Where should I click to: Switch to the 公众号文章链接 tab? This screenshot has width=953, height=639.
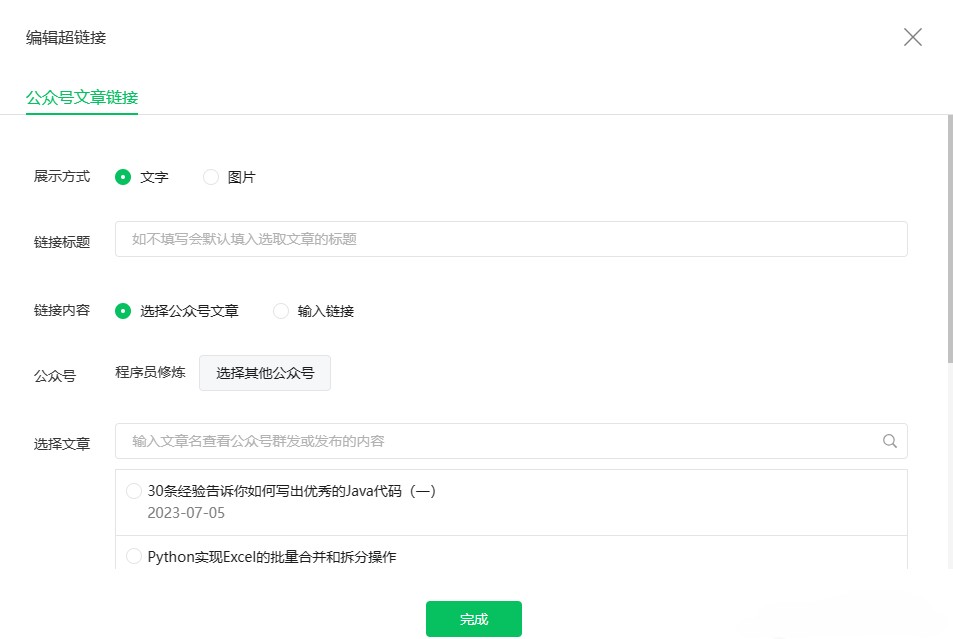(x=82, y=97)
